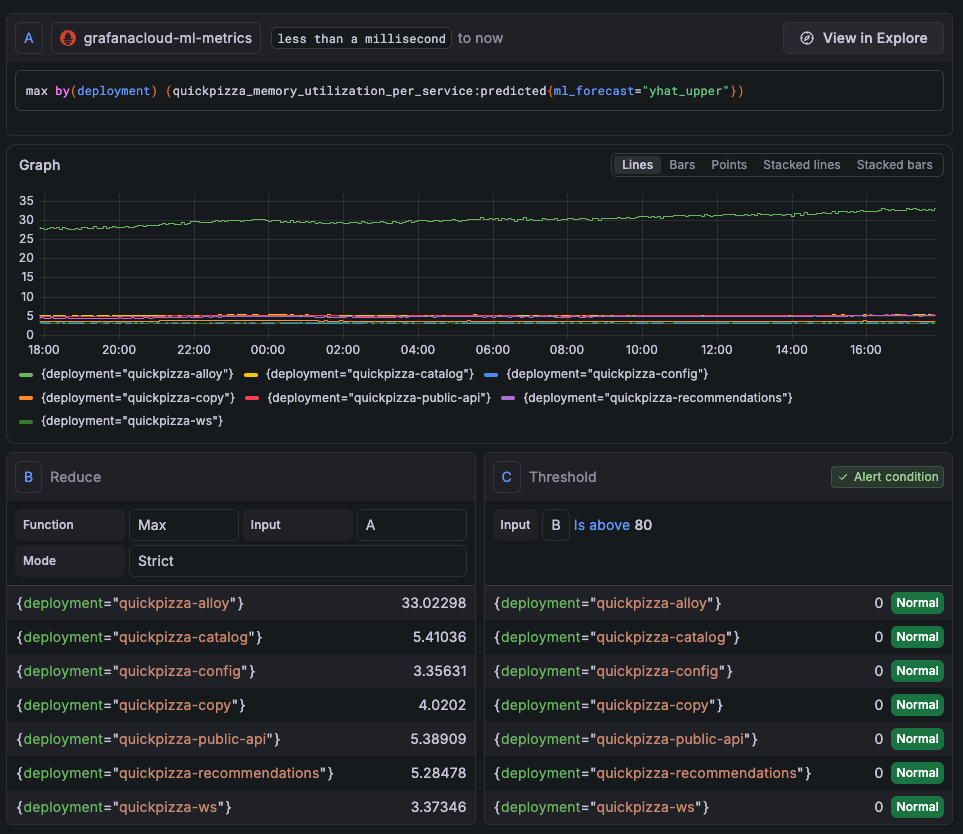This screenshot has height=834, width=963.
Task: Switch graph style to Stacked bars
Action: coord(894,165)
